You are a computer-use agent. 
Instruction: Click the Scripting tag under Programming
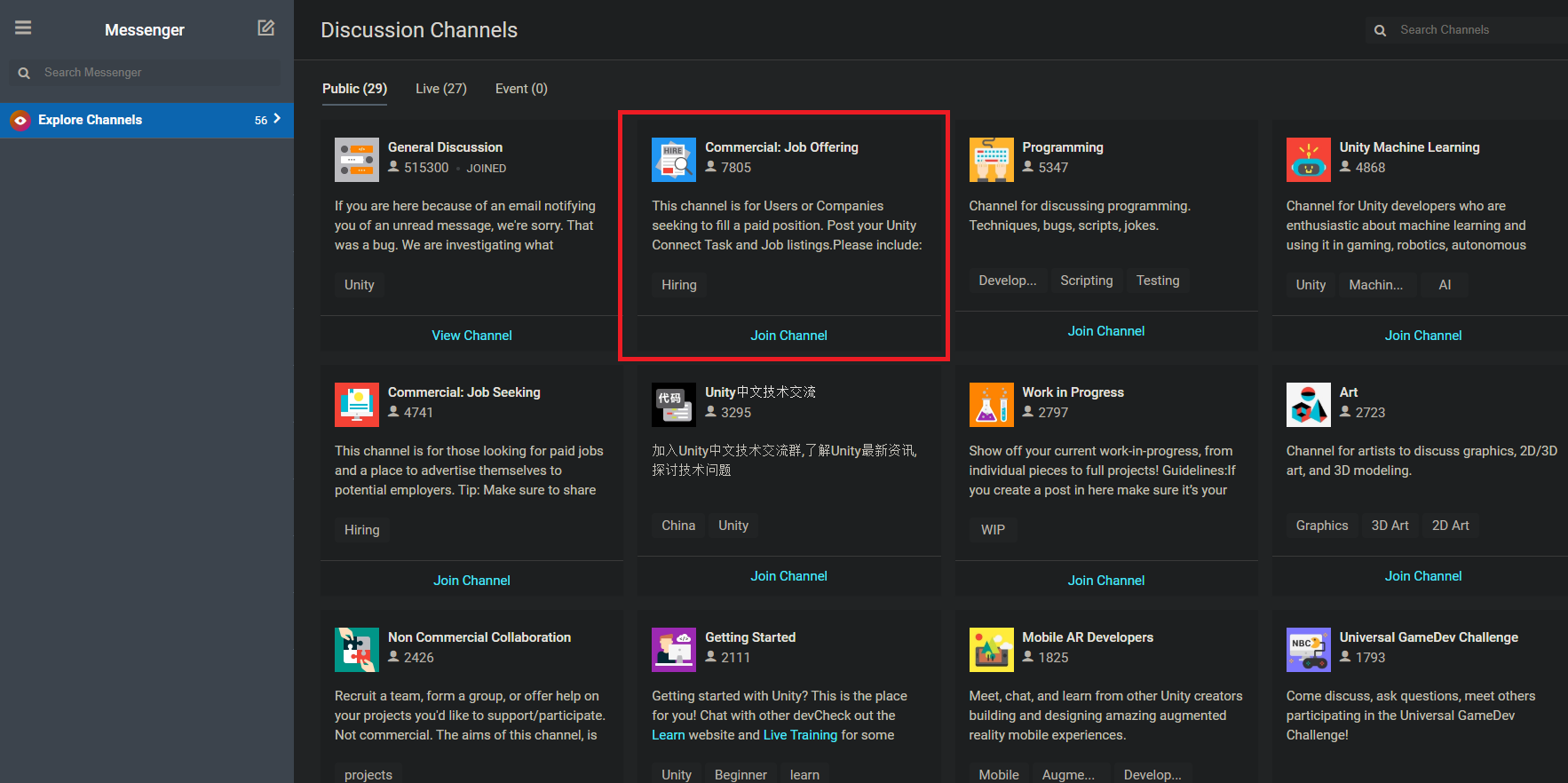point(1086,281)
